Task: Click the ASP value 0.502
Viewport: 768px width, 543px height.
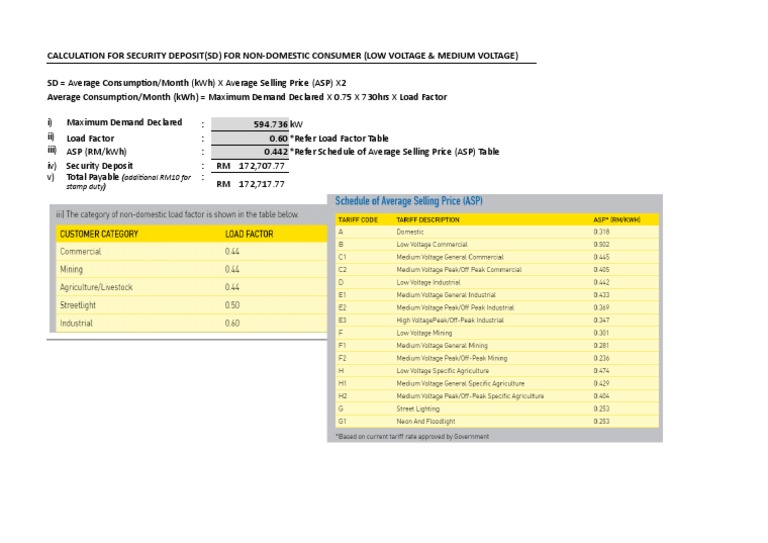Action: click(x=601, y=244)
